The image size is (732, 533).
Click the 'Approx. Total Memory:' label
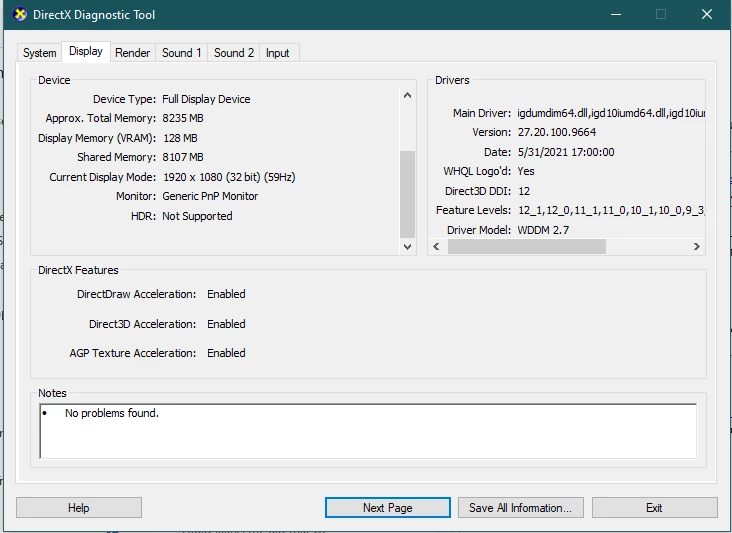[101, 118]
